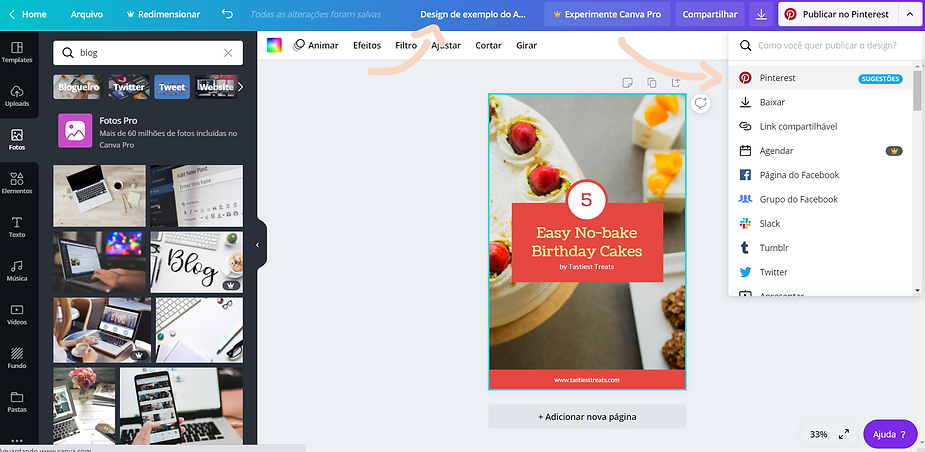Click Experimente Canva Pro button
Screen dimensions: 925x452
(x=607, y=14)
